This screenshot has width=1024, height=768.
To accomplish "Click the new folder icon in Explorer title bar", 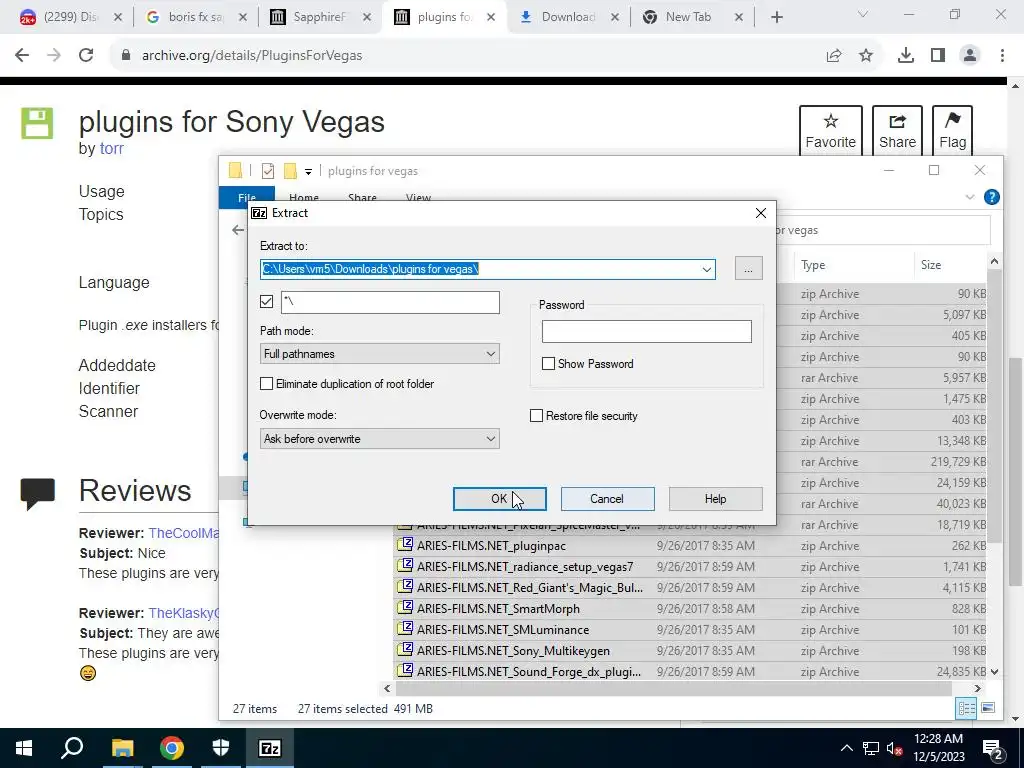I will pyautogui.click(x=290, y=171).
